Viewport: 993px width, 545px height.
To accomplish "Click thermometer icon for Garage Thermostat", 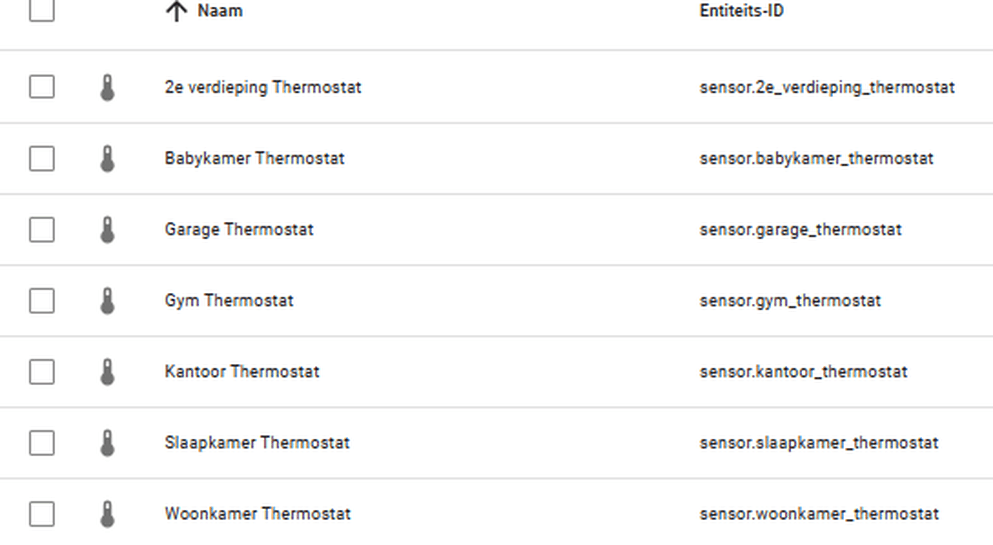I will pyautogui.click(x=107, y=230).
